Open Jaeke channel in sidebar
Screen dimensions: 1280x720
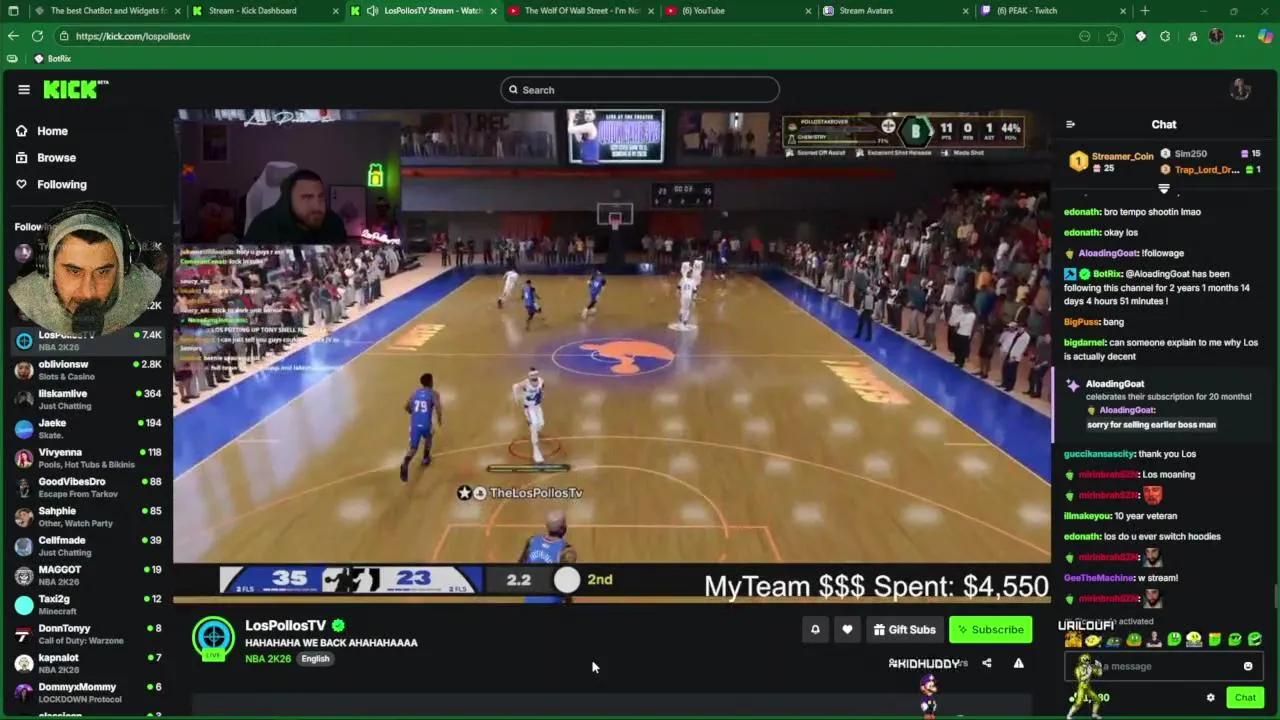[88, 429]
